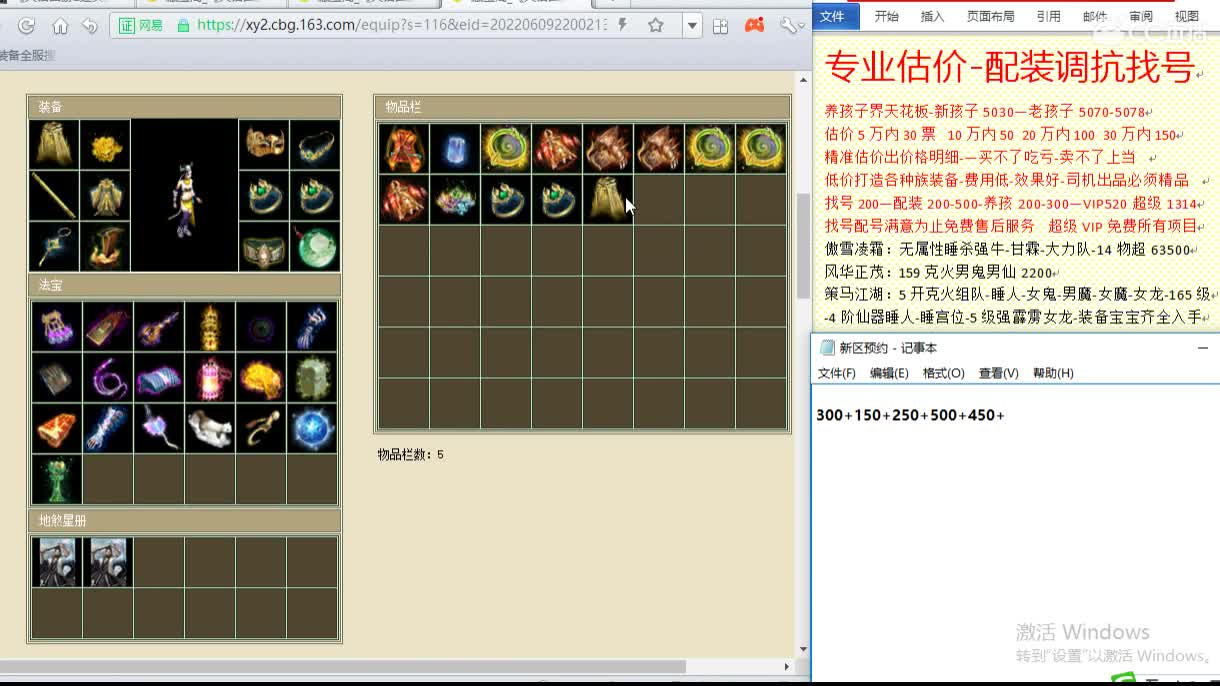Select the golden lute 法宝 item
The height and width of the screenshot is (686, 1220).
click(x=159, y=327)
